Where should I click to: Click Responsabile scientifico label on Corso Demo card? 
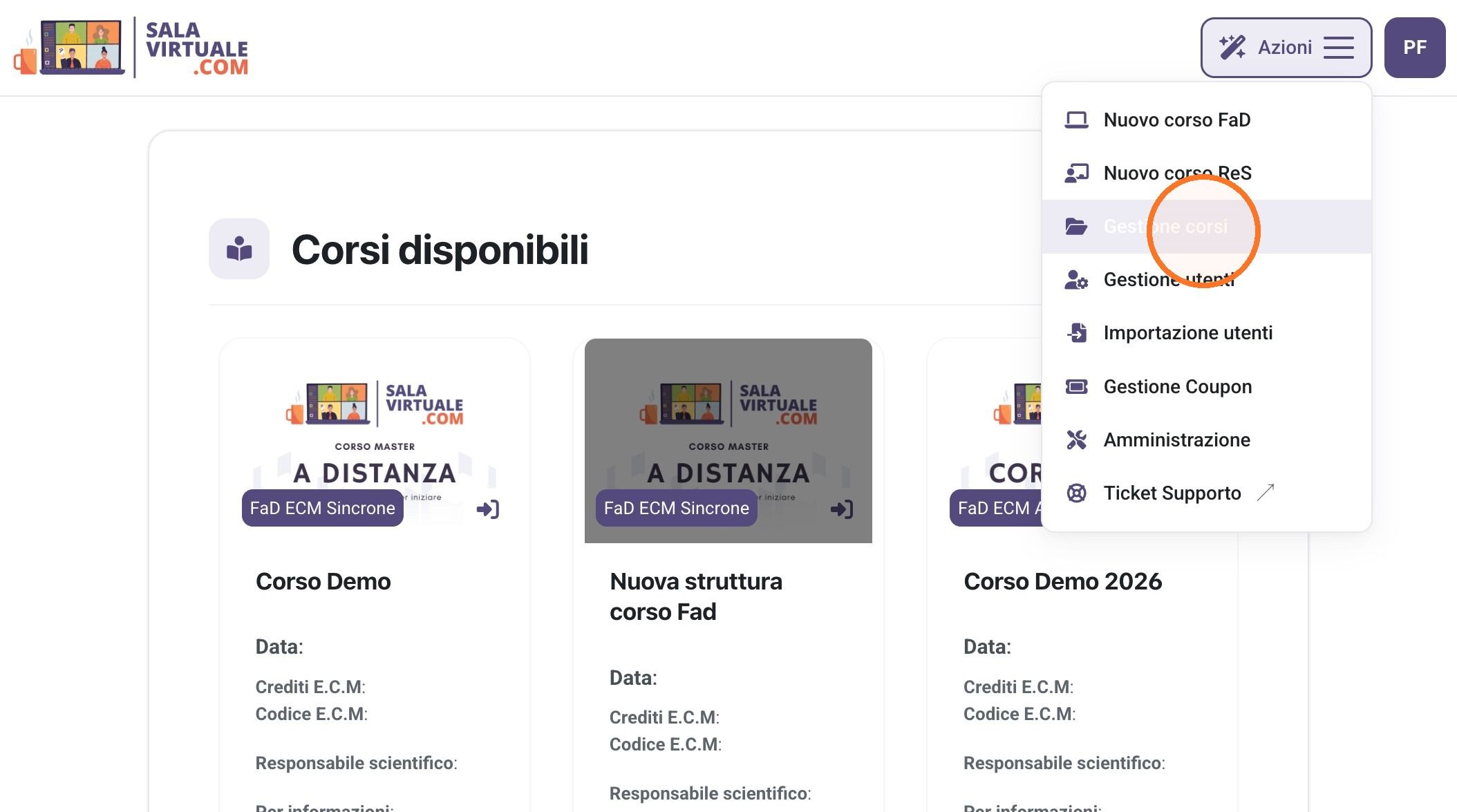pyautogui.click(x=357, y=763)
